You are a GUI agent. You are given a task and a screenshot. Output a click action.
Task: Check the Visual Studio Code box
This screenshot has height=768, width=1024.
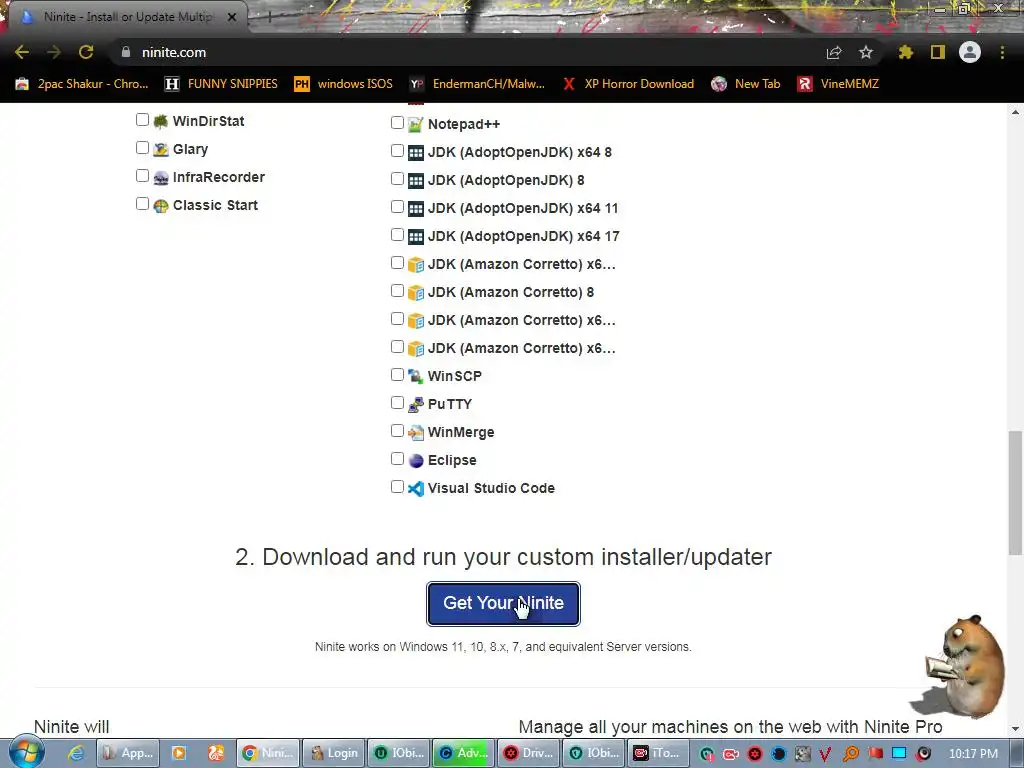(x=397, y=487)
